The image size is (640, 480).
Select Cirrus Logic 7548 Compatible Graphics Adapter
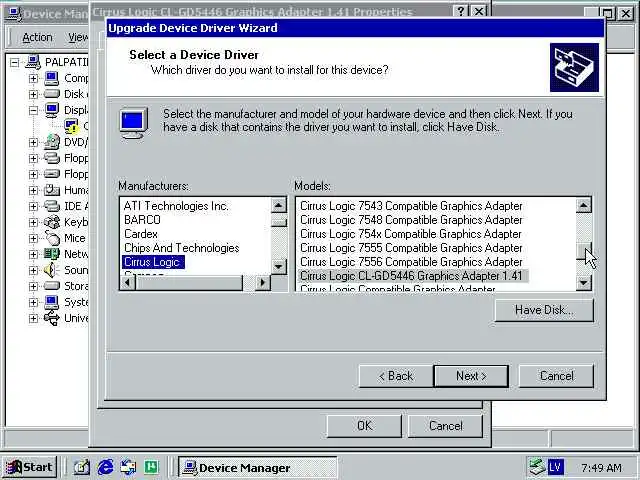coord(411,220)
